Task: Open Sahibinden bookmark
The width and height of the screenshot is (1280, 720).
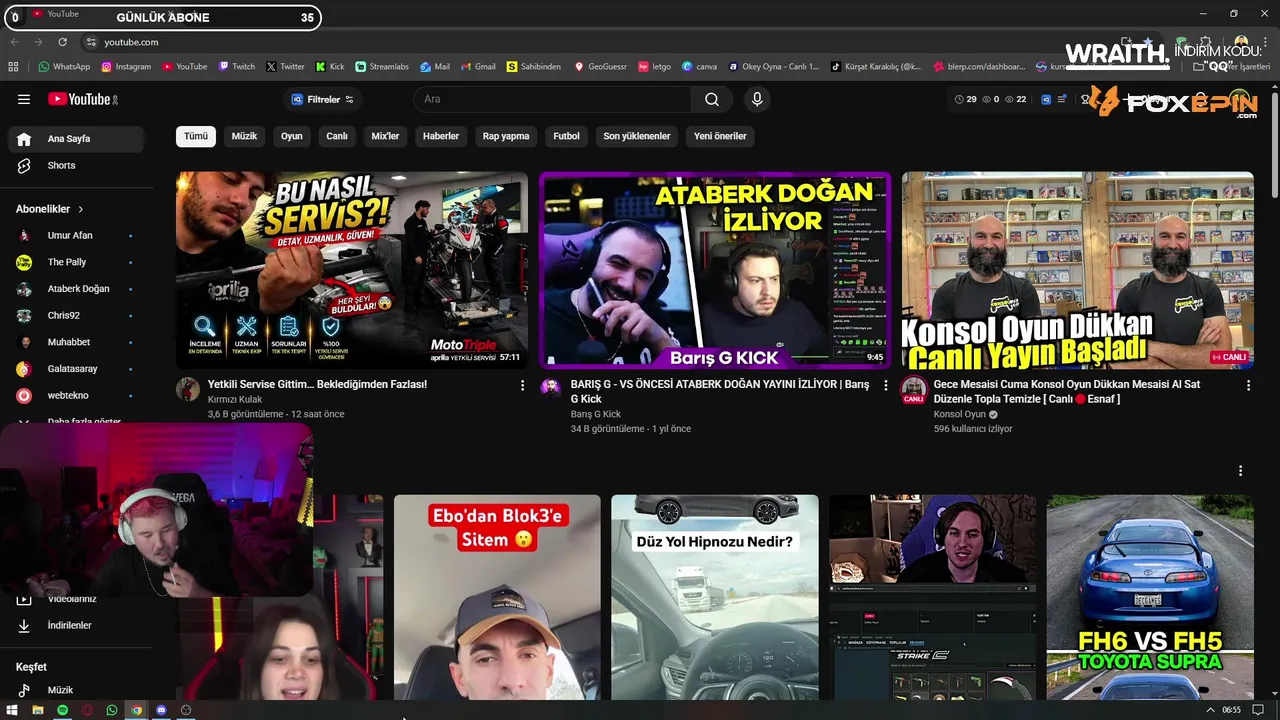Action: click(x=534, y=67)
